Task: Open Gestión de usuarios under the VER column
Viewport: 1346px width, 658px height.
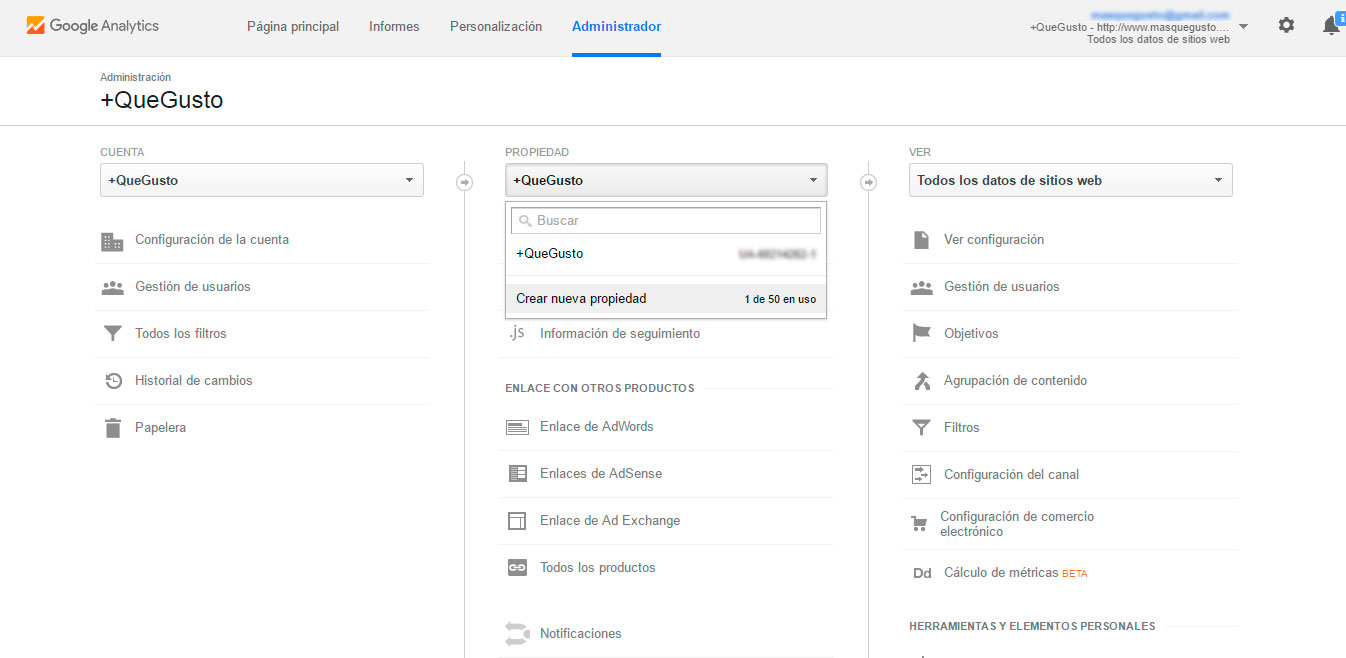Action: [1002, 287]
